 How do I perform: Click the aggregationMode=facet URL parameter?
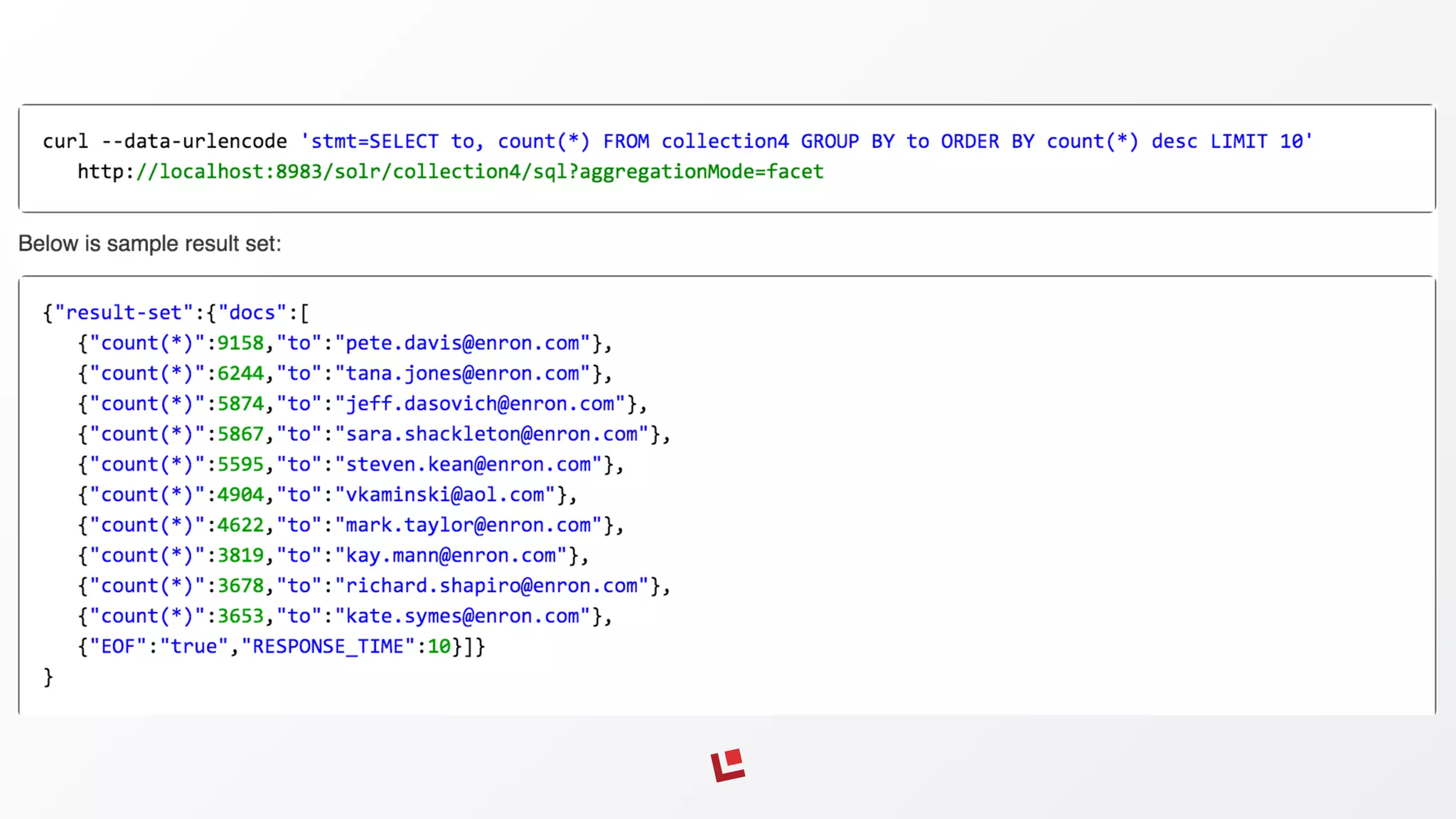tap(701, 171)
